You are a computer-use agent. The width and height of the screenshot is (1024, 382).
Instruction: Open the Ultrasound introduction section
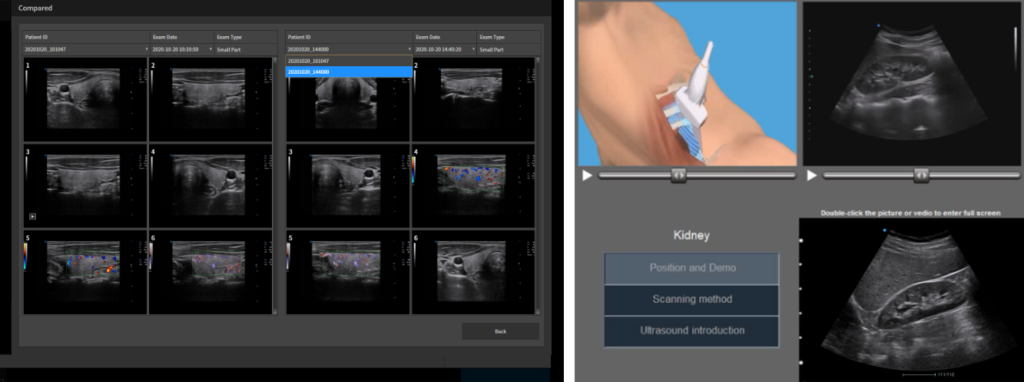(692, 331)
